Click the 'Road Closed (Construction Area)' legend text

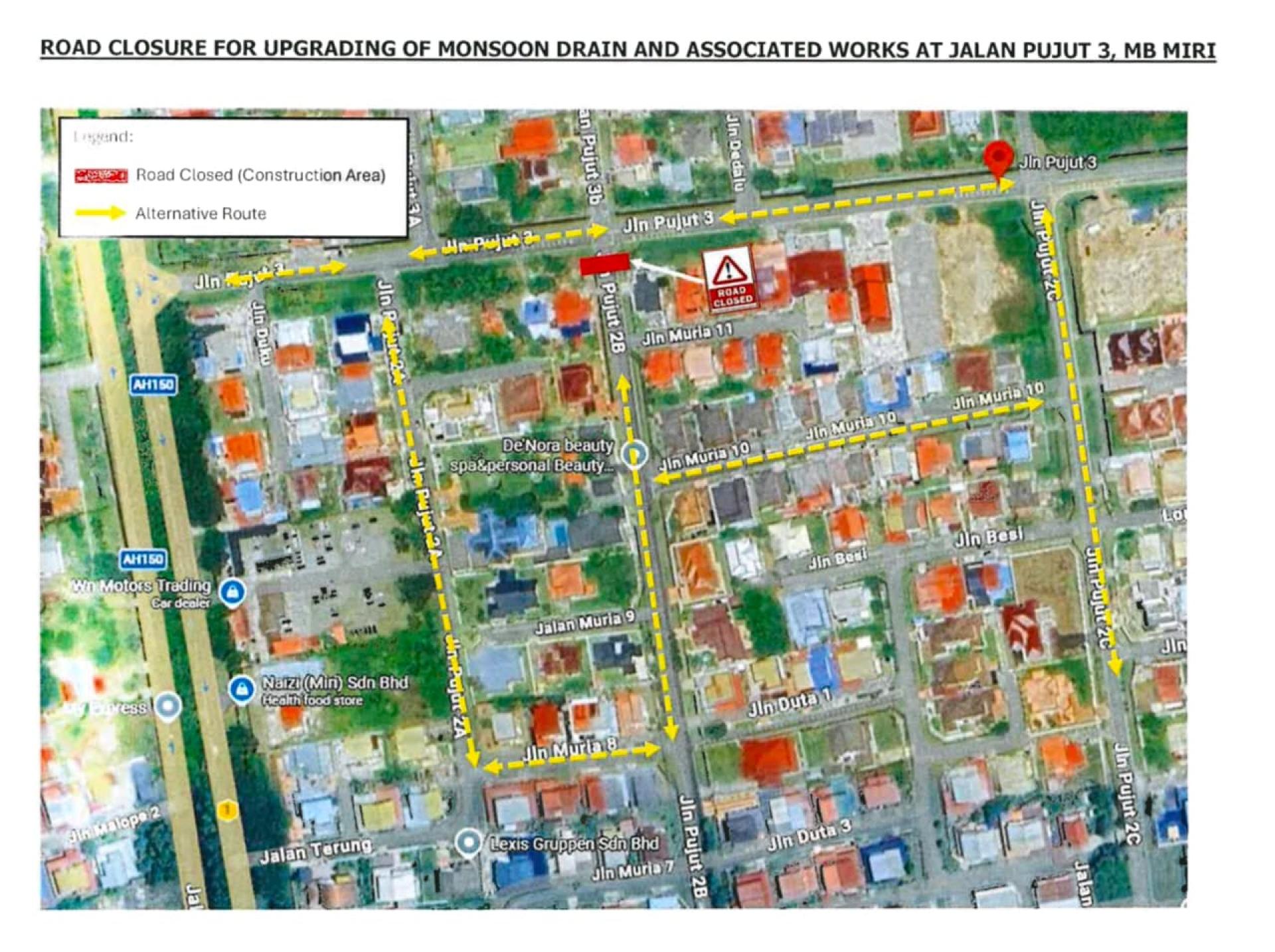(260, 175)
